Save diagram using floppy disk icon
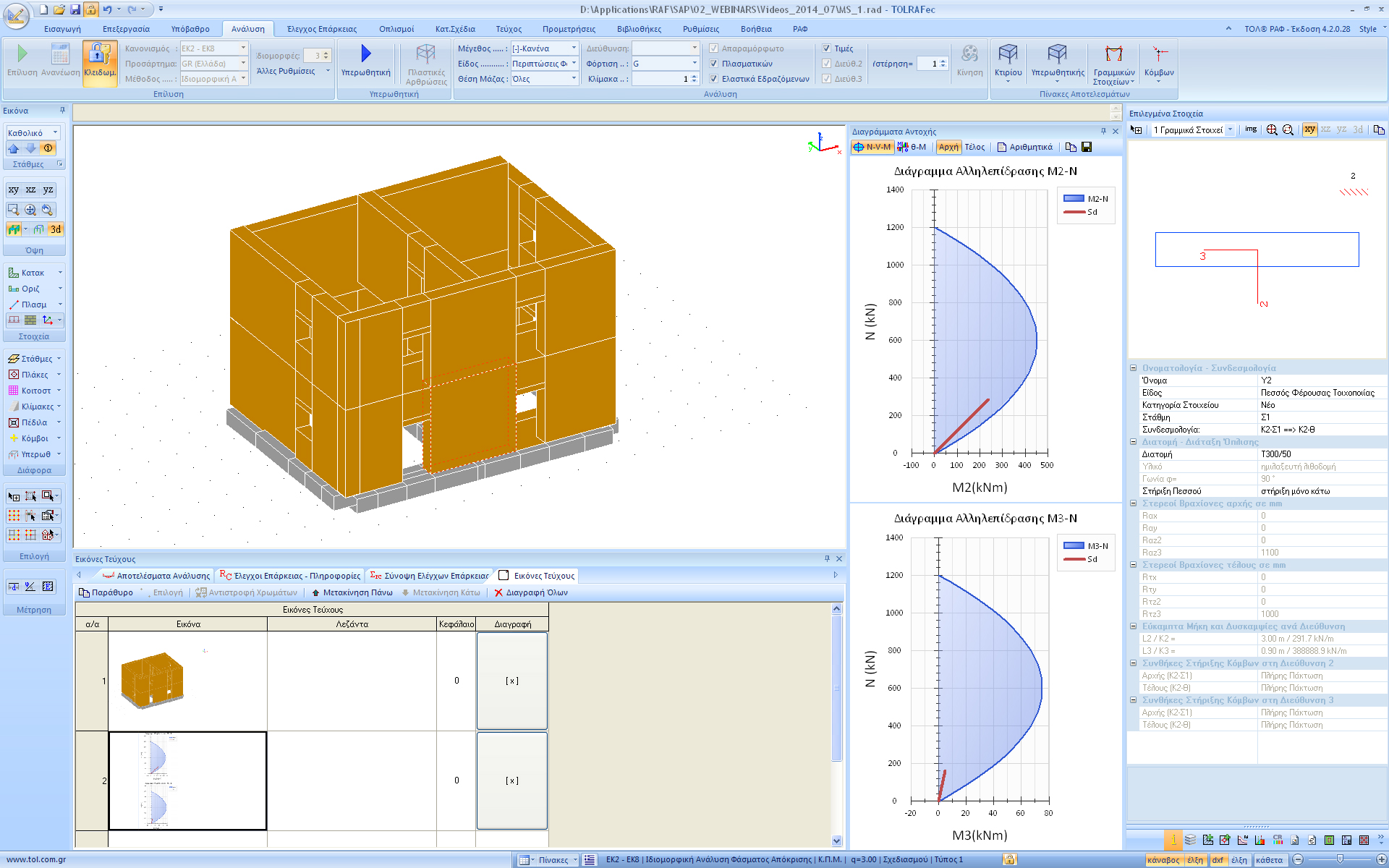This screenshot has width=1389, height=868. (x=1087, y=147)
